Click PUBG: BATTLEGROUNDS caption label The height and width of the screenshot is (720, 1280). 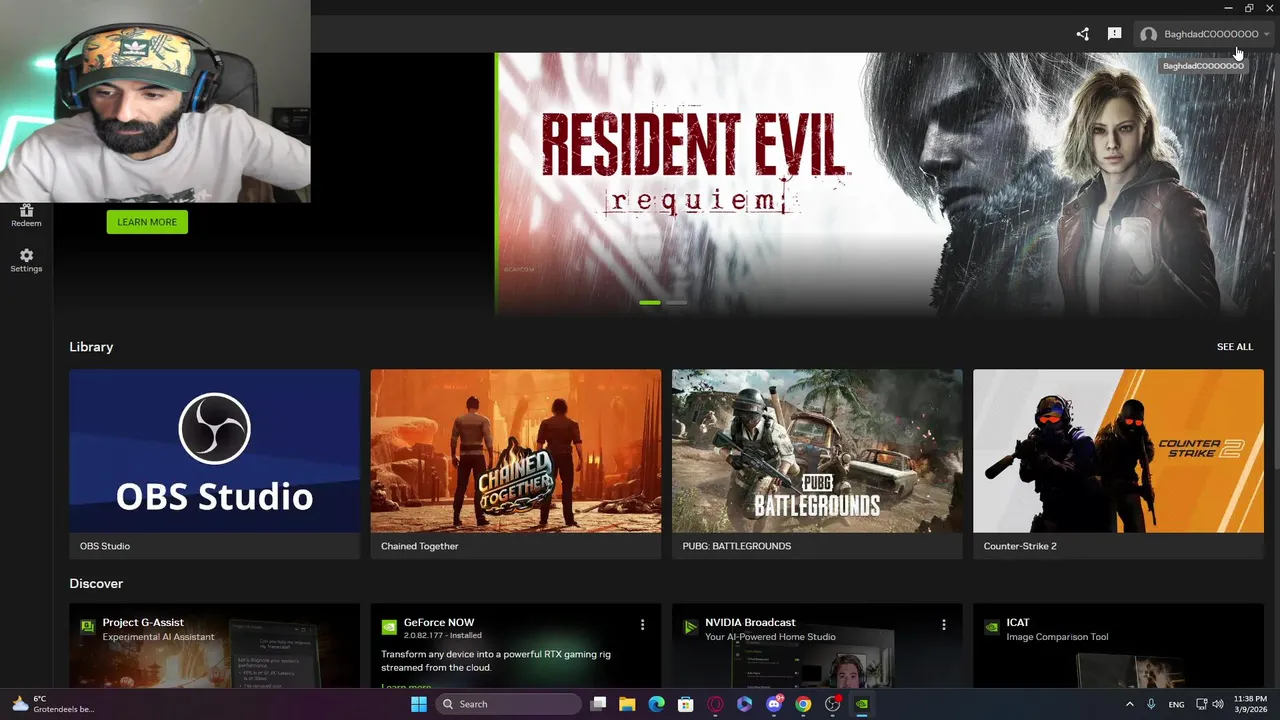(737, 546)
